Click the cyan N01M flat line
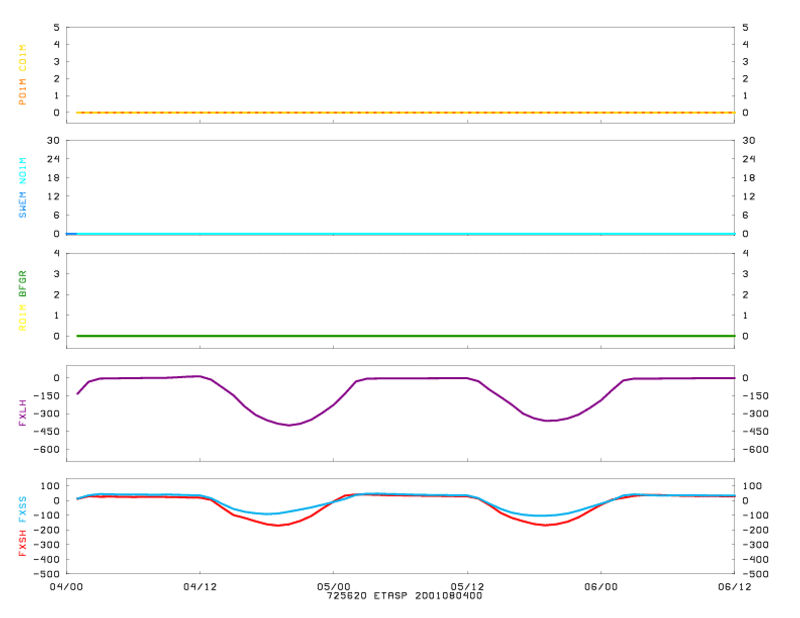The height and width of the screenshot is (618, 800). (x=406, y=234)
